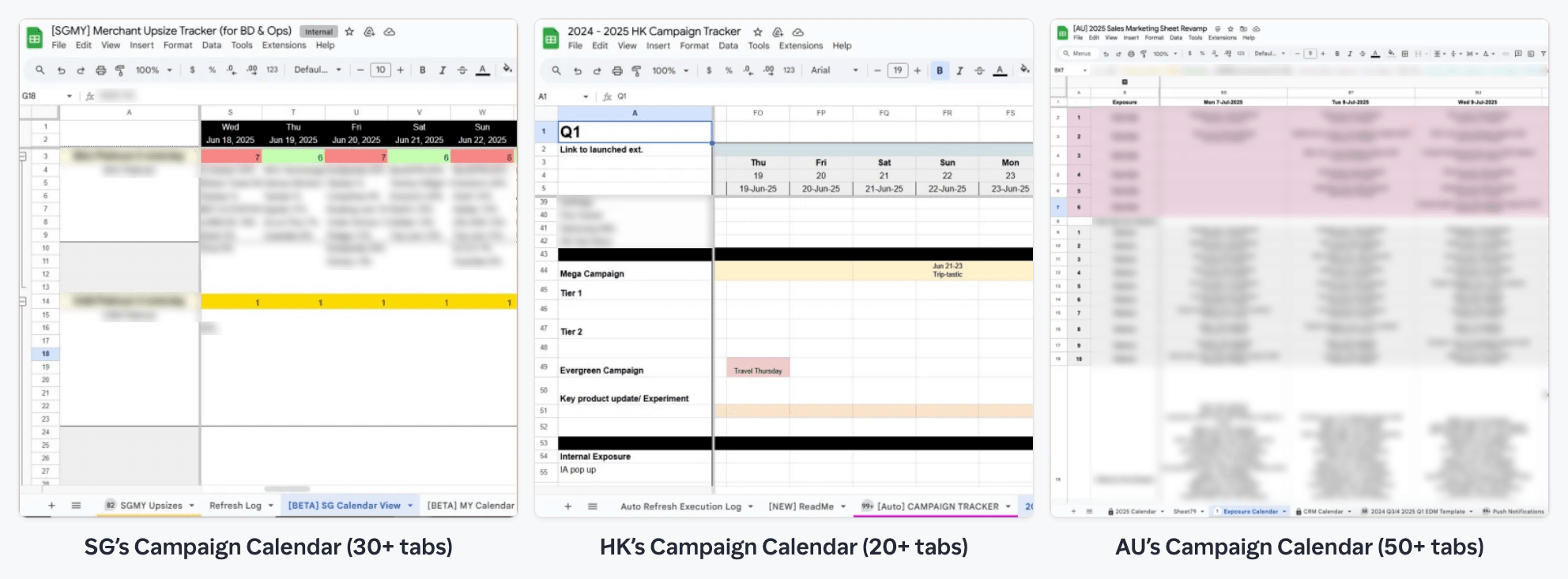Select cell A1 containing Q1 in HK tracker
Screen dimensions: 1568x579
pos(635,131)
